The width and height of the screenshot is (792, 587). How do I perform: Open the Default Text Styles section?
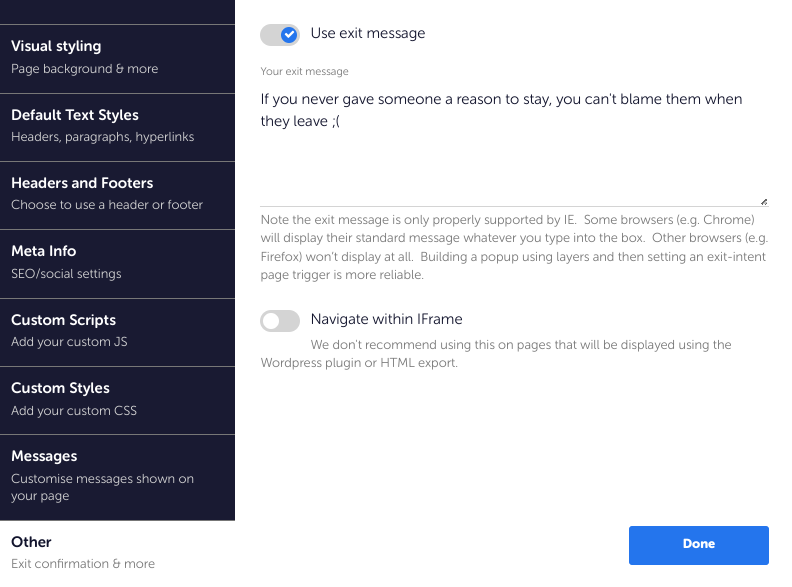click(x=117, y=127)
